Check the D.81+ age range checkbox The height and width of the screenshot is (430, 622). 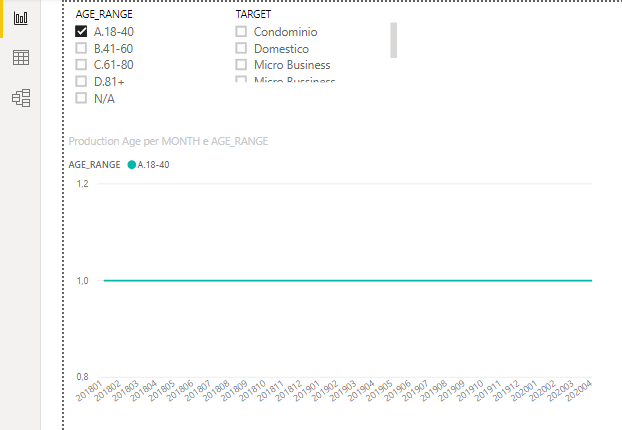click(x=81, y=81)
